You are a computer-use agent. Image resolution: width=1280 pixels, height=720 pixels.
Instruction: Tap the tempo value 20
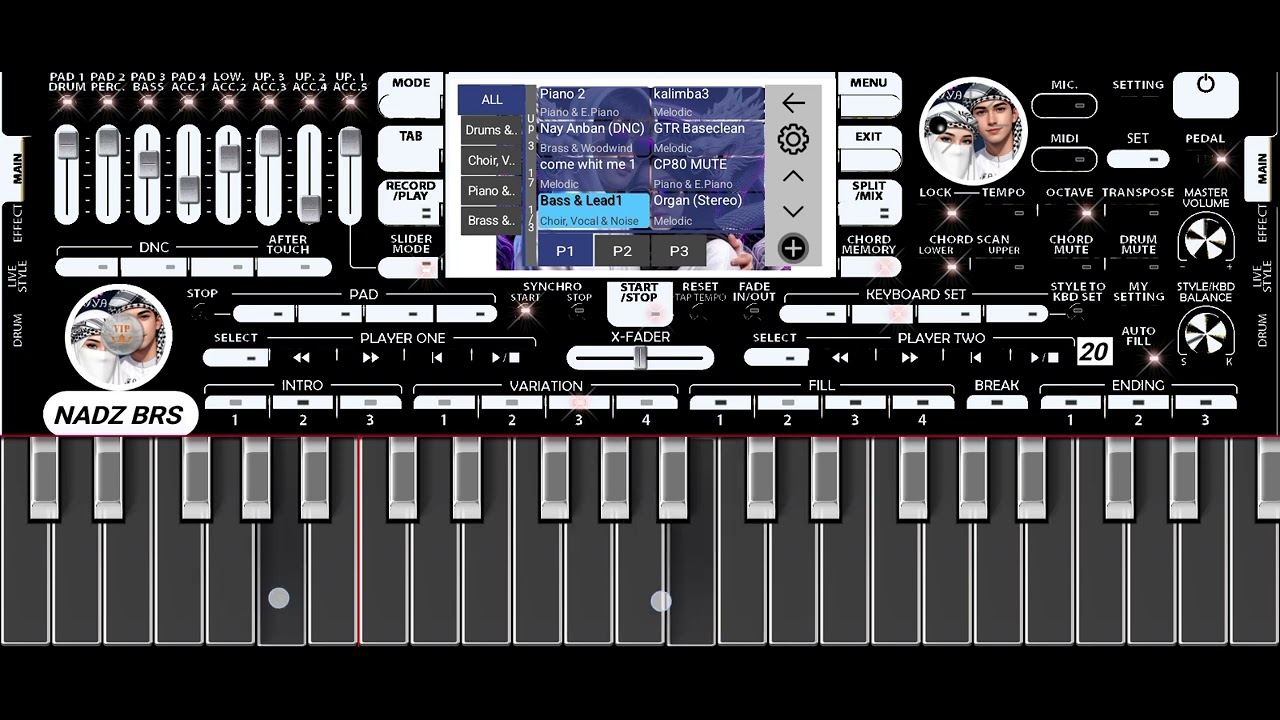[x=1094, y=351]
